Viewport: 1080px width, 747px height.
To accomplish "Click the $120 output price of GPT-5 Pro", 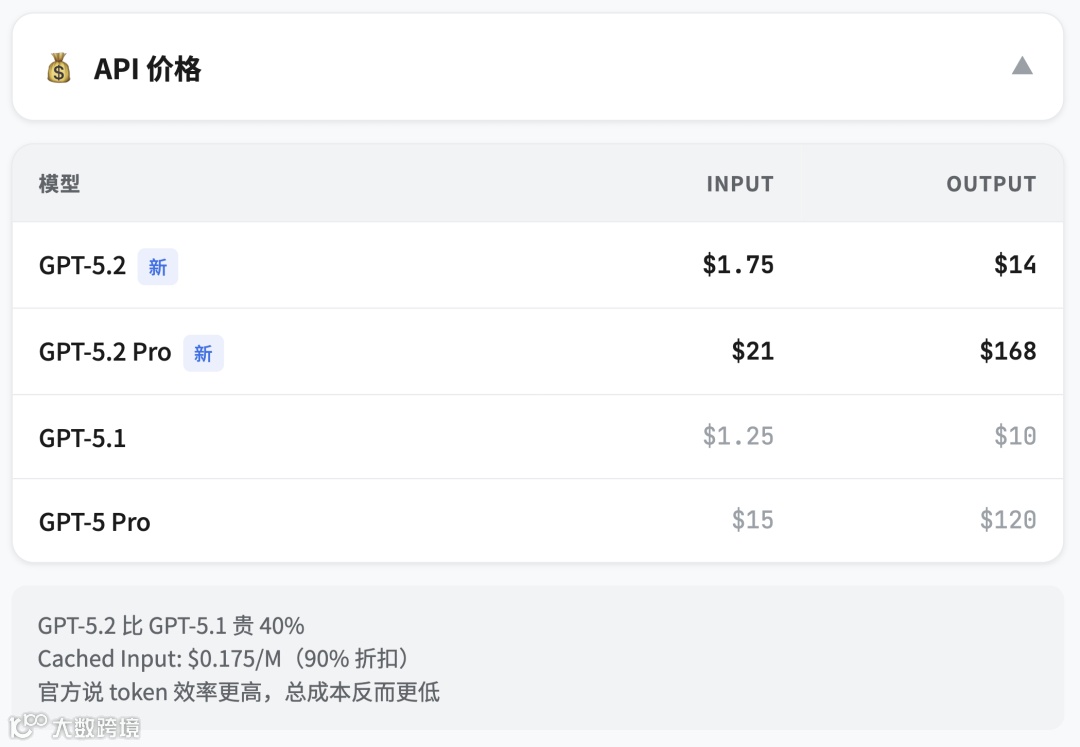I will click(x=1007, y=520).
